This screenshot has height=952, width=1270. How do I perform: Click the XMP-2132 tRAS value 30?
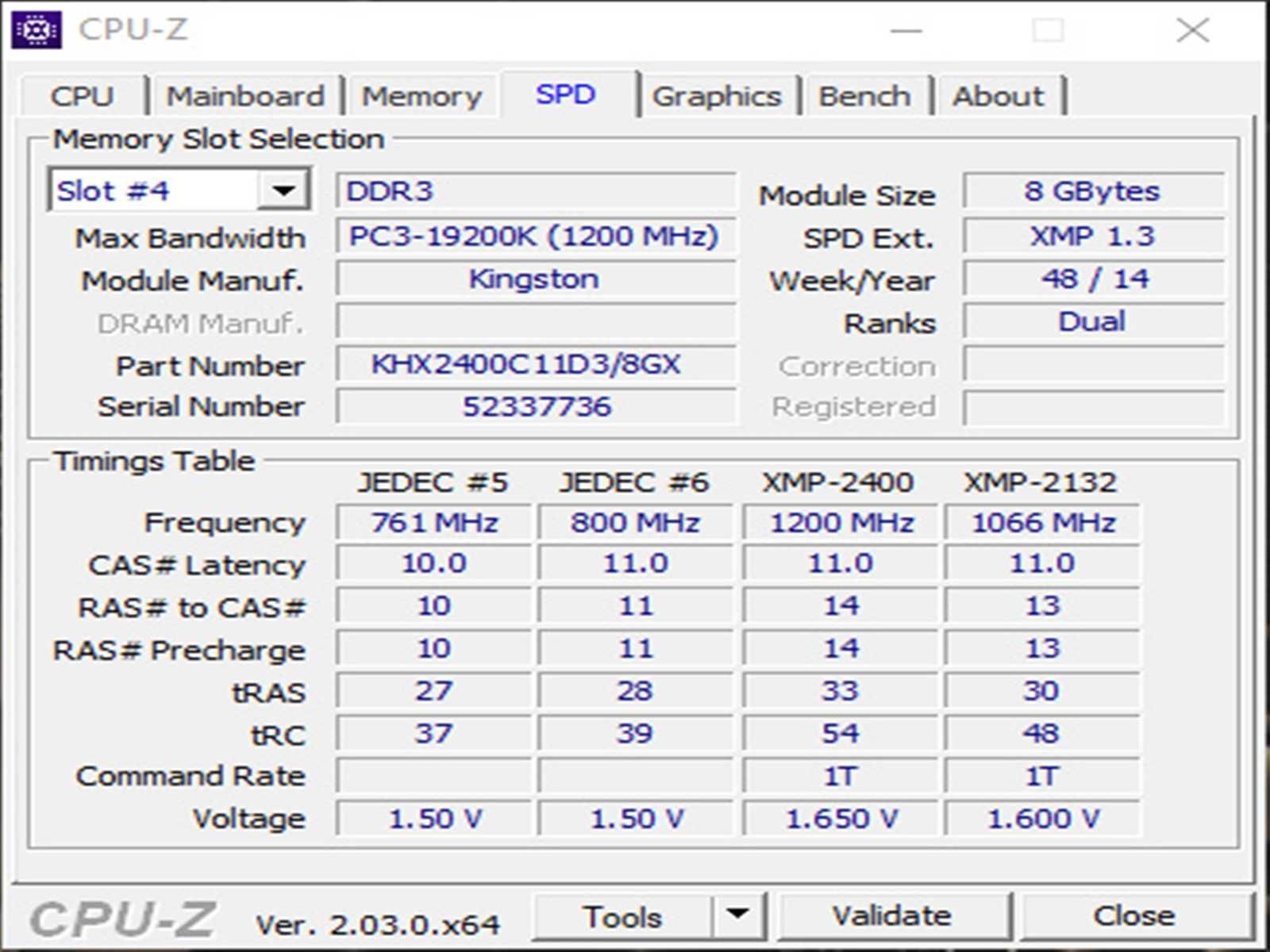point(1042,691)
